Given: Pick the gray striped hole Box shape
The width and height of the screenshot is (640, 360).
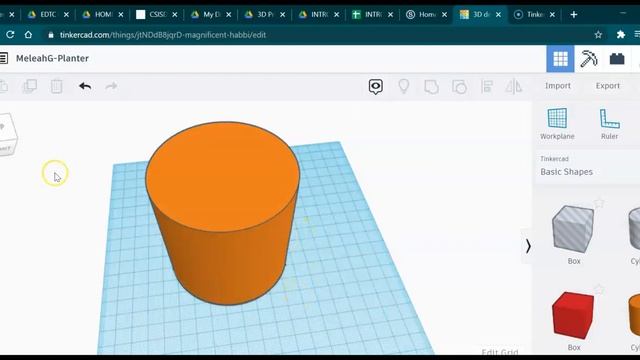Looking at the screenshot, I should coord(573,229).
